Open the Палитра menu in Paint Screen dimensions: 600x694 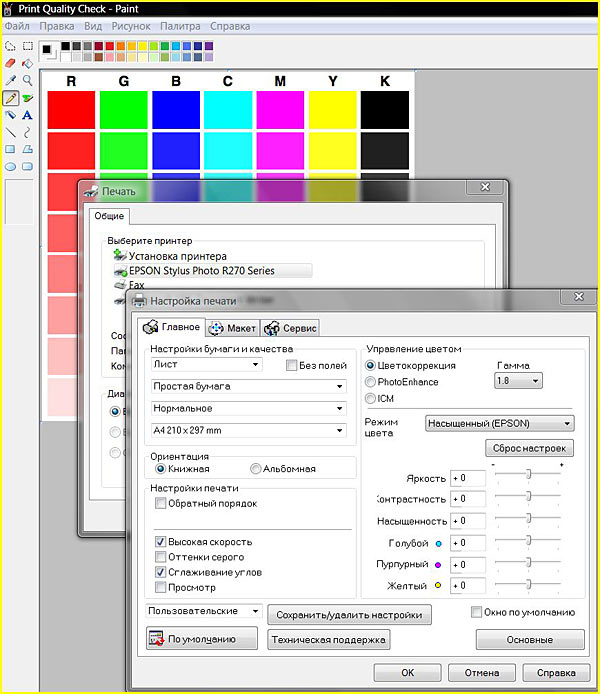tap(180, 26)
